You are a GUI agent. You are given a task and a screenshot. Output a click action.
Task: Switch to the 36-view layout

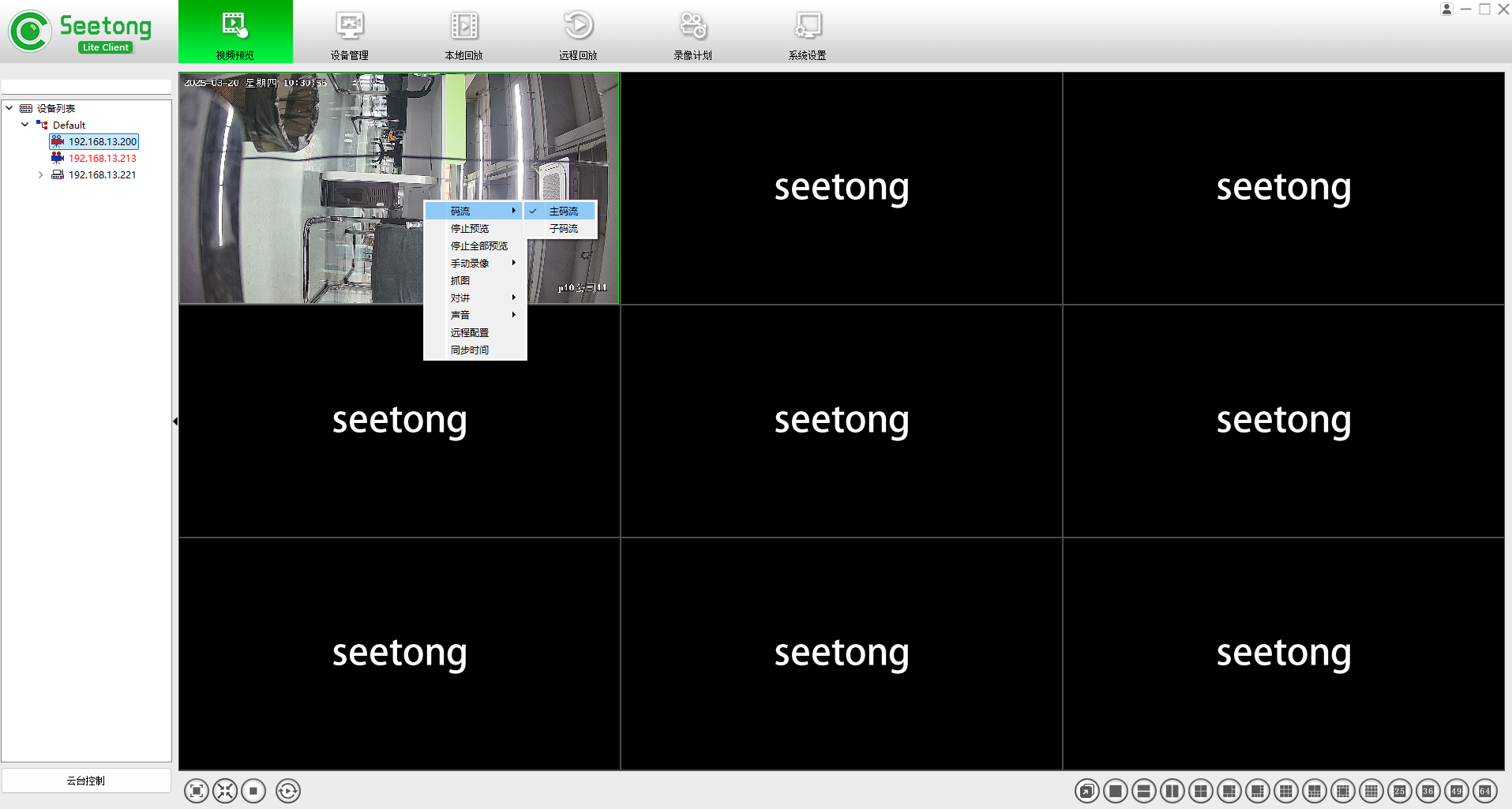pyautogui.click(x=1428, y=791)
